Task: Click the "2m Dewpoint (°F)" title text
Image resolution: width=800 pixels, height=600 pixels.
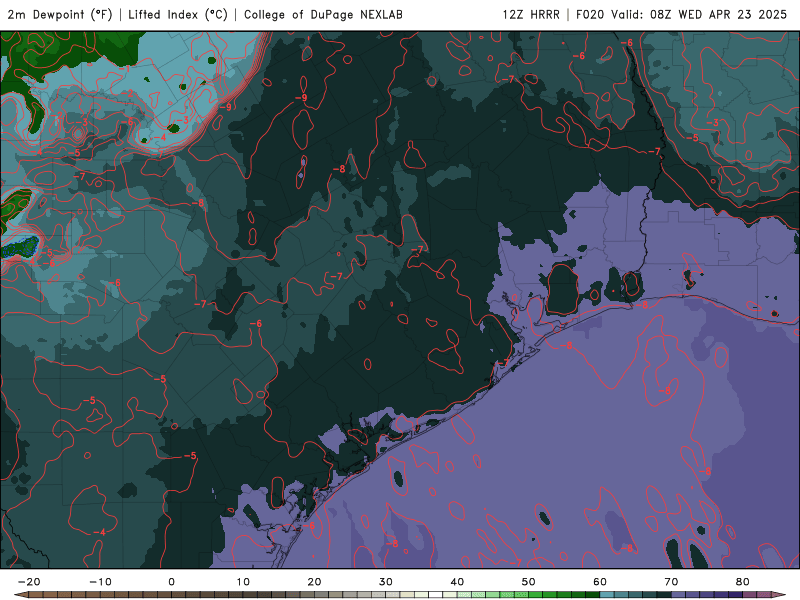Action: [x=60, y=15]
